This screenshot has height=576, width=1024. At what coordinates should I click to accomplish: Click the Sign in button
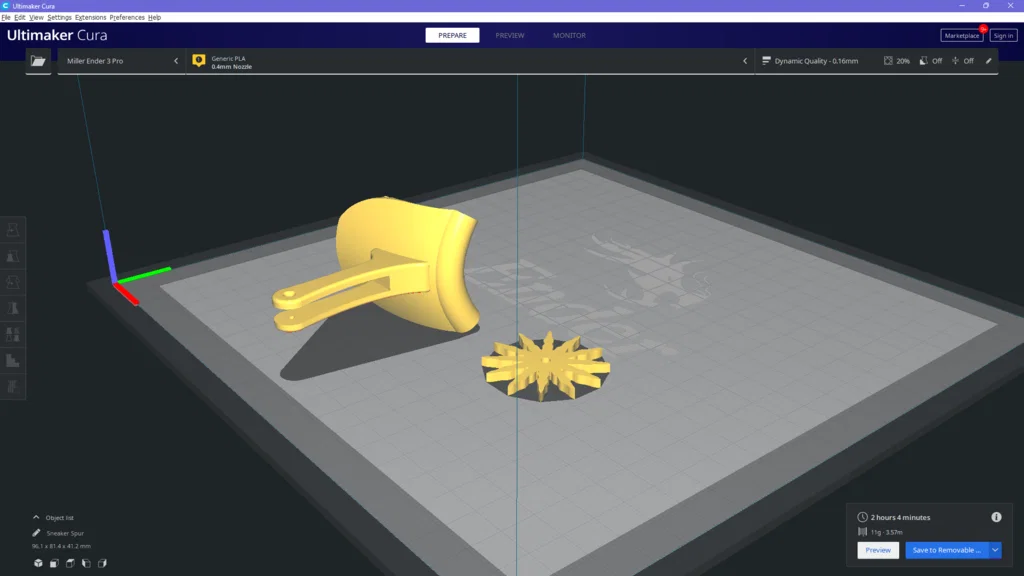click(x=1003, y=36)
